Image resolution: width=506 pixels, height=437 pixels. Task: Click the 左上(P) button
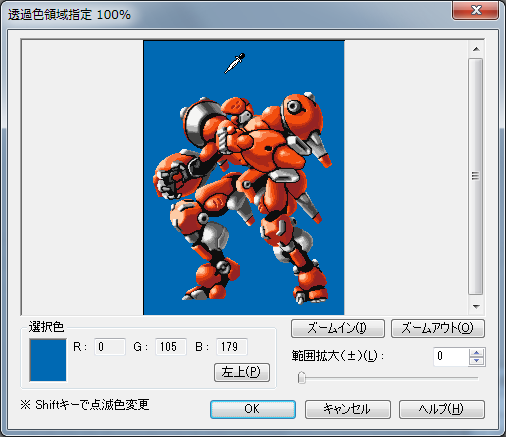coord(242,372)
